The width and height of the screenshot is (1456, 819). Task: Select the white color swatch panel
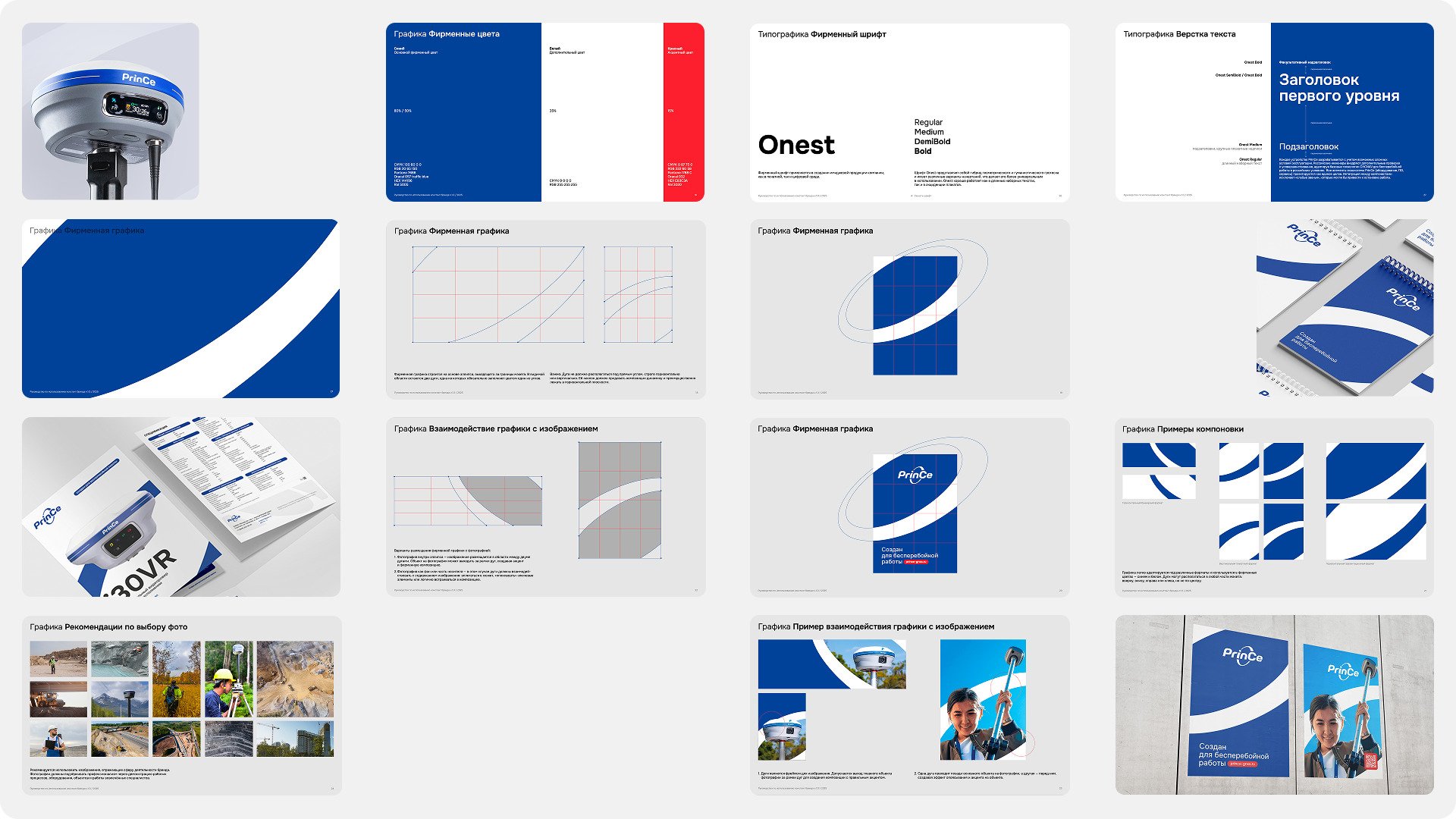602,114
